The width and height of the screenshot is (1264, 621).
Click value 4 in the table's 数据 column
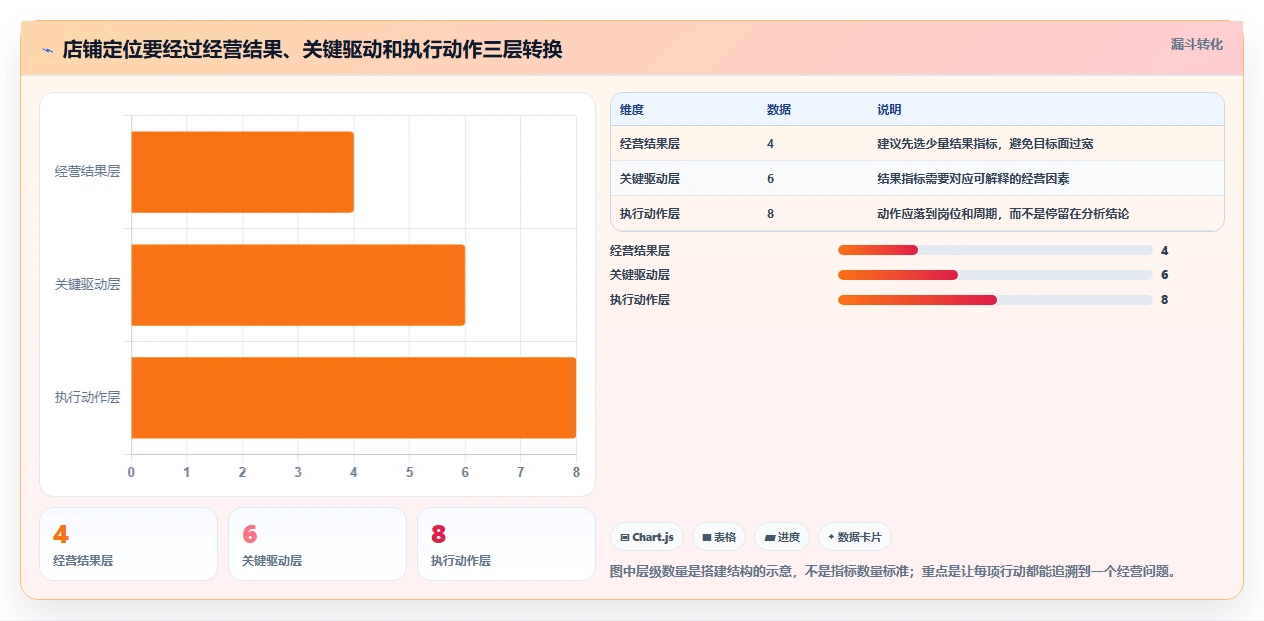(x=771, y=144)
